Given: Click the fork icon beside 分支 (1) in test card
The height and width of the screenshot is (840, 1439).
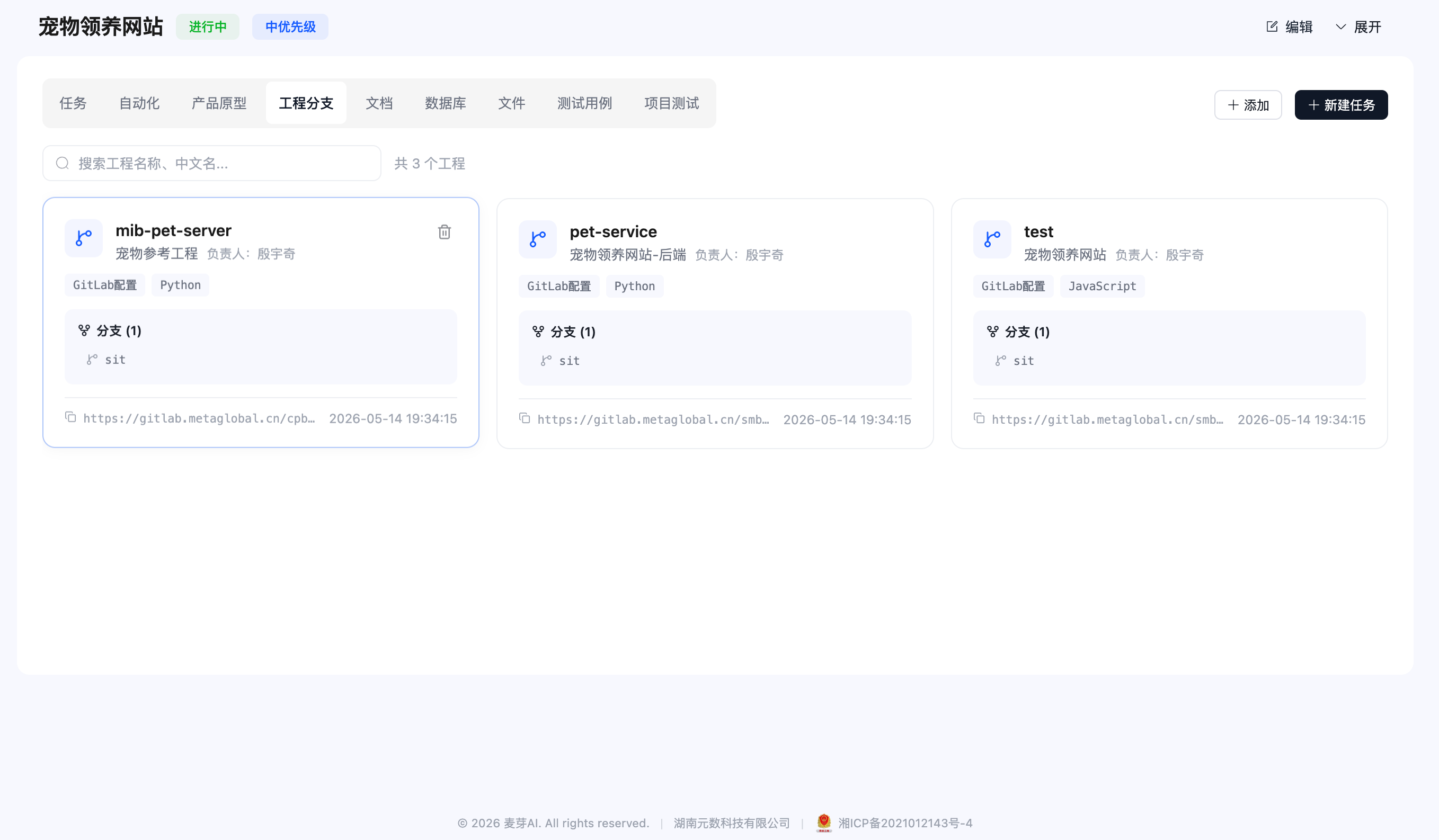Looking at the screenshot, I should pos(992,332).
